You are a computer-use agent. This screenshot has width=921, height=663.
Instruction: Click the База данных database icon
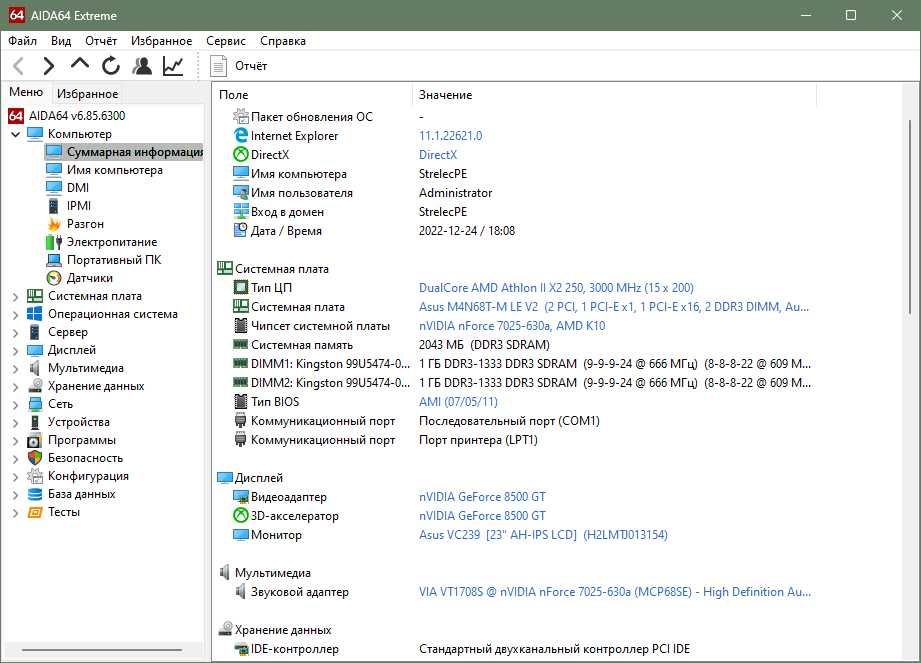[35, 494]
